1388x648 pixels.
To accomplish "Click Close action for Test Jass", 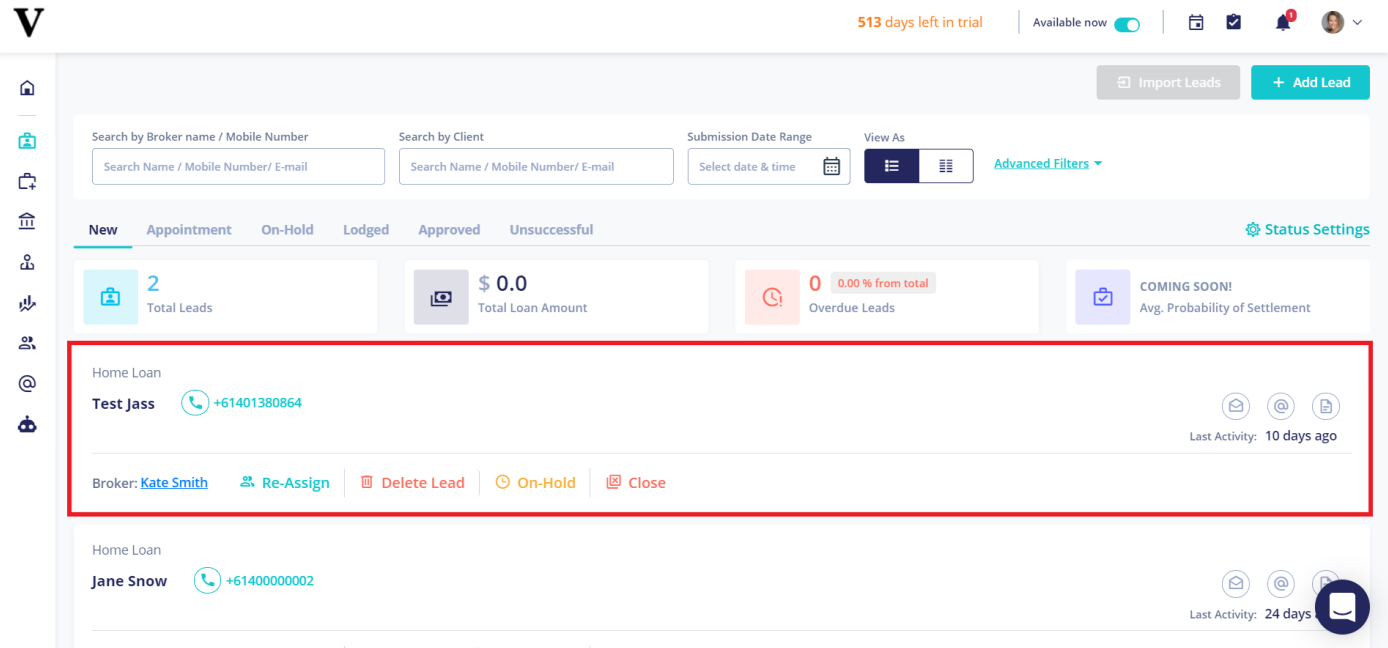I will pyautogui.click(x=636, y=482).
